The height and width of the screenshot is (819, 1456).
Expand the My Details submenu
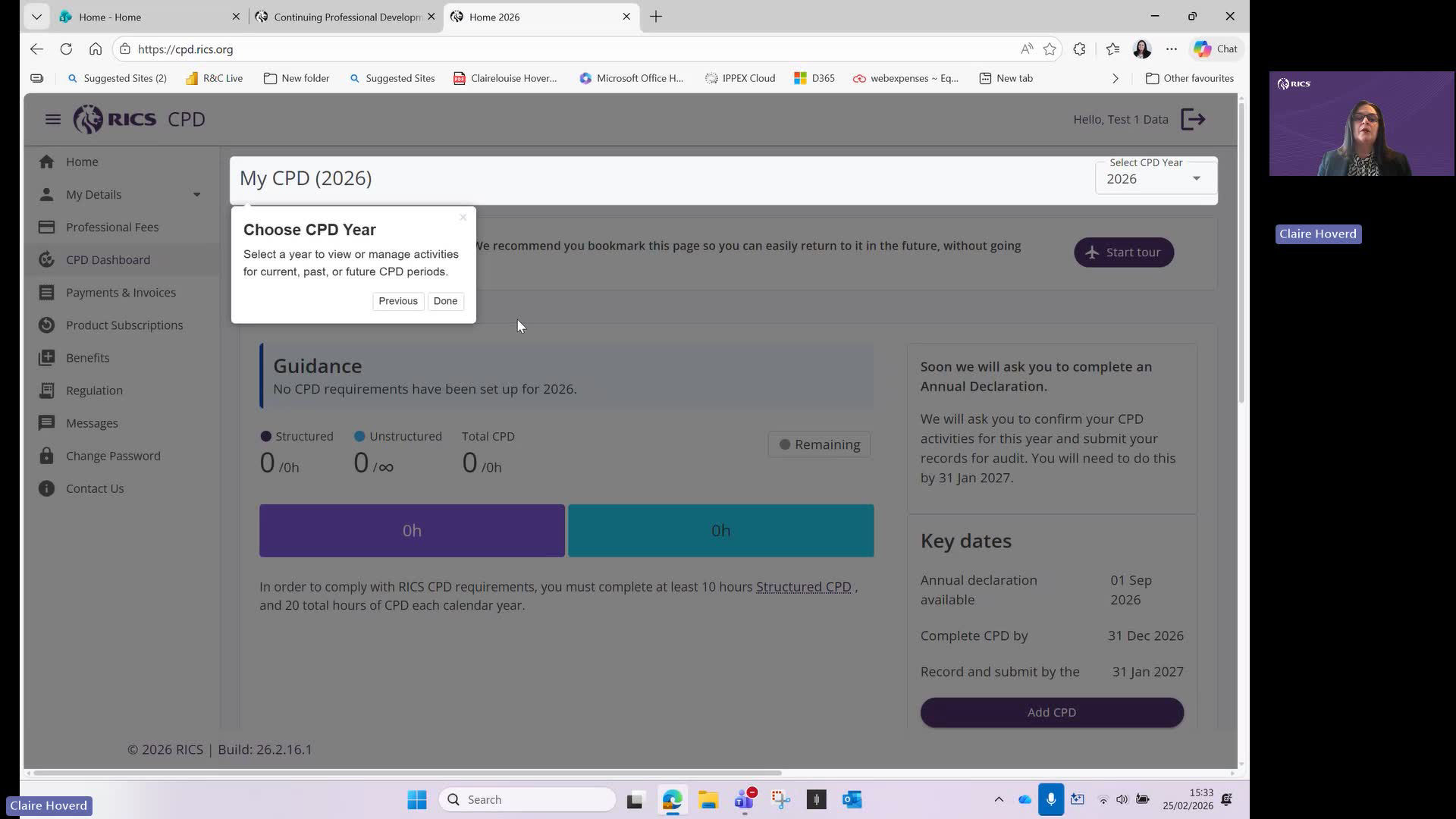coord(196,194)
